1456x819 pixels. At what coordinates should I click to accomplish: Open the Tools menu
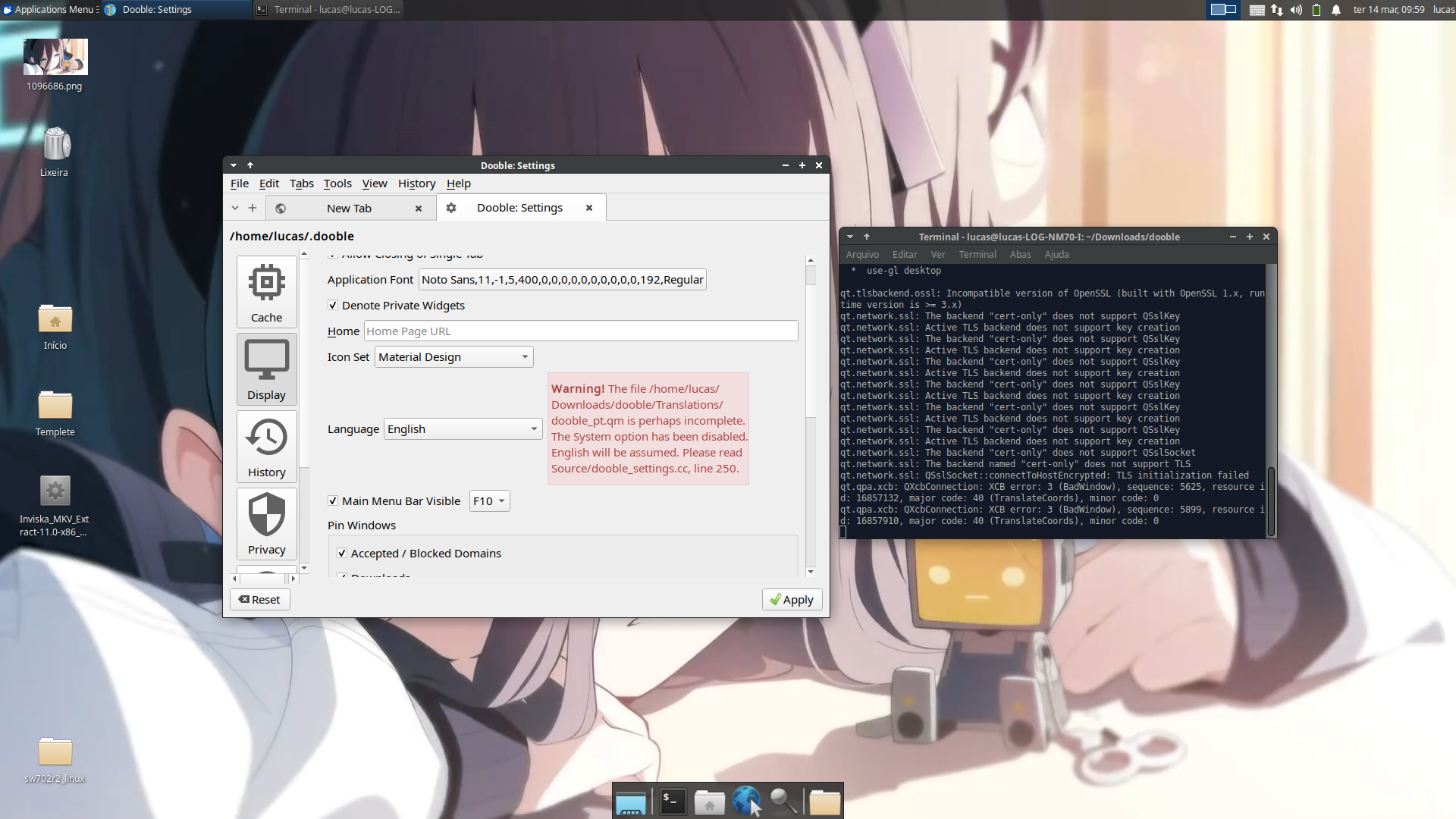click(x=337, y=184)
